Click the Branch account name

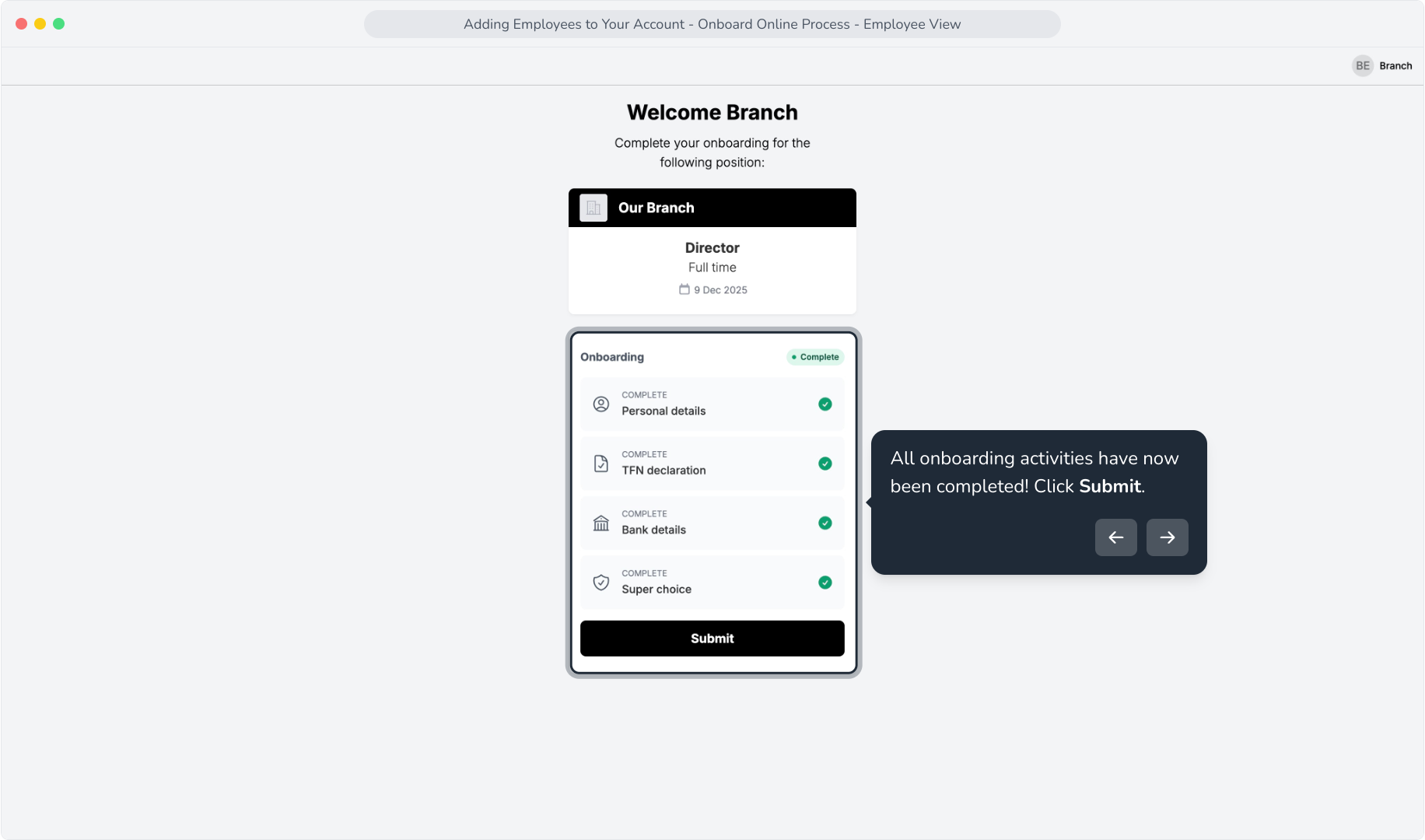click(1395, 66)
